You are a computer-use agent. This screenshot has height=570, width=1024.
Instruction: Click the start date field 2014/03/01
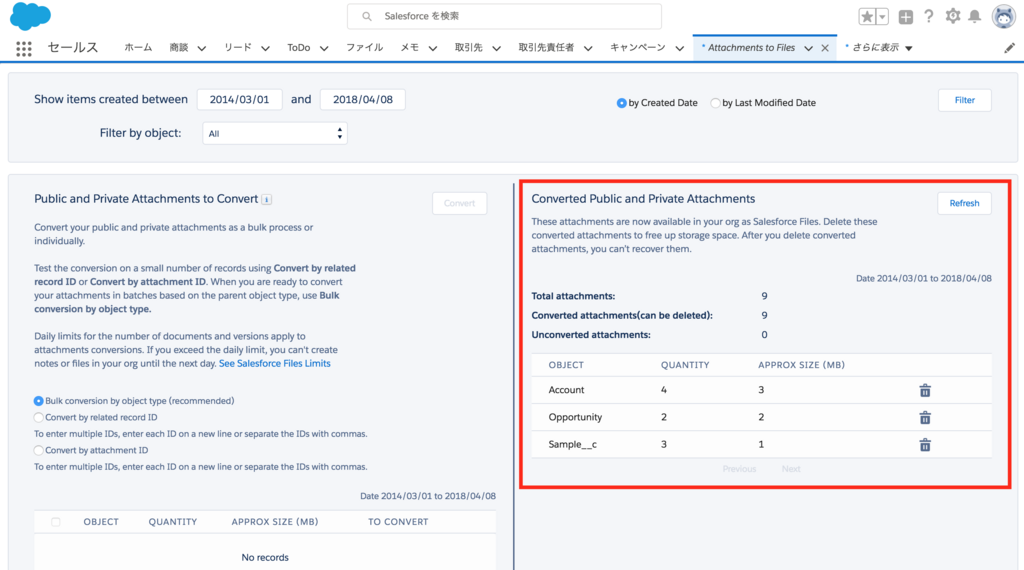pyautogui.click(x=240, y=99)
